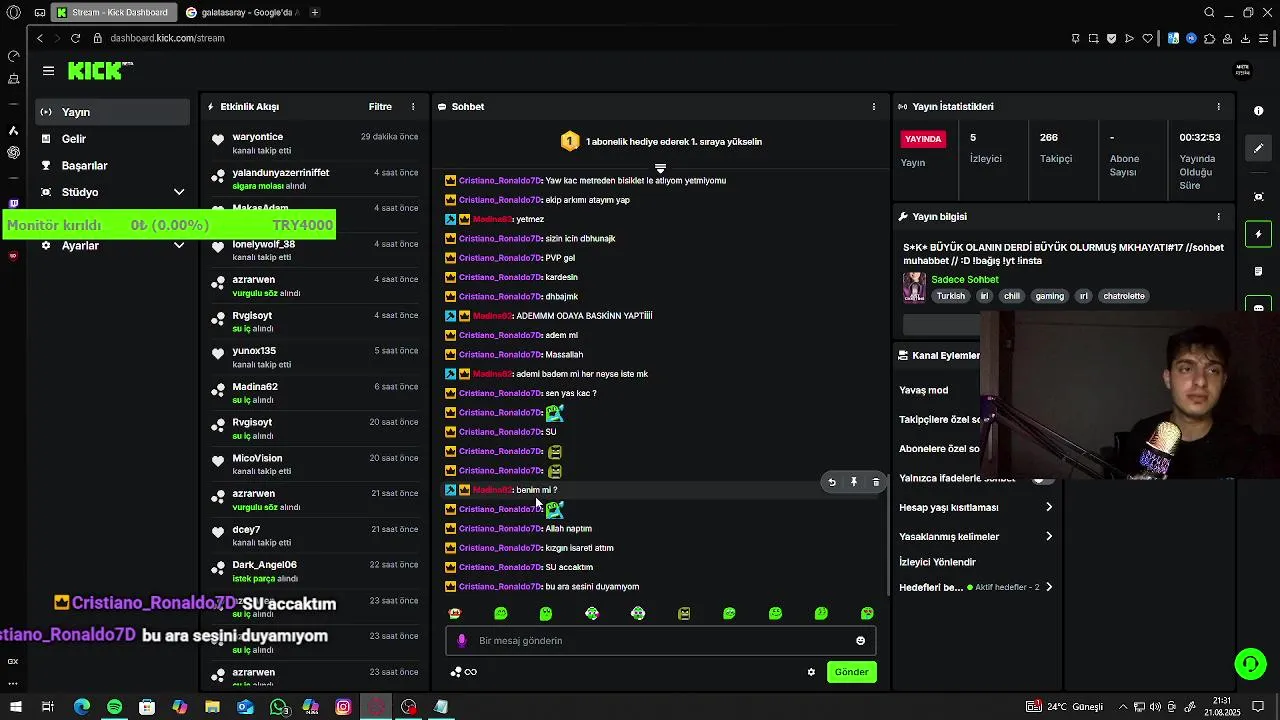Click the gaming stream tag
Image resolution: width=1280 pixels, height=720 pixels.
click(1049, 296)
